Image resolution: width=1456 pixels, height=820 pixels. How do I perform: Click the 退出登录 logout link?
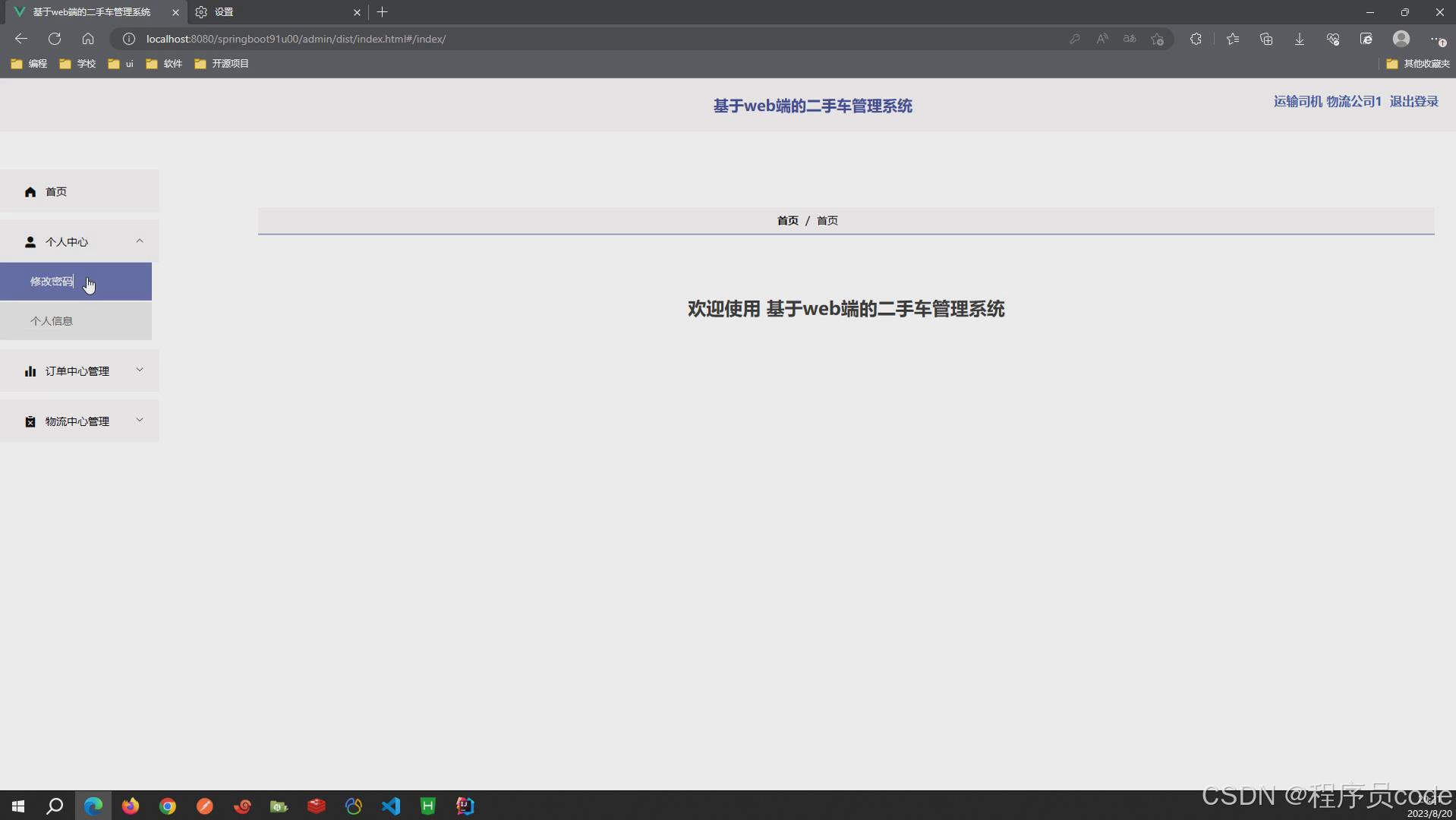[1413, 101]
